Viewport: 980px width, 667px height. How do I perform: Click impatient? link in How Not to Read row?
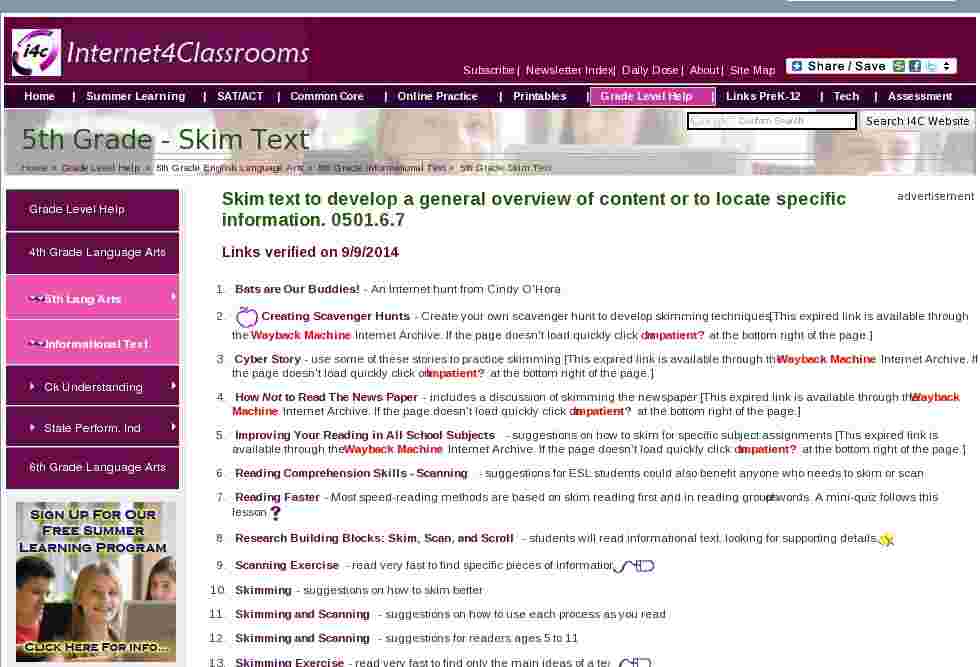point(600,411)
